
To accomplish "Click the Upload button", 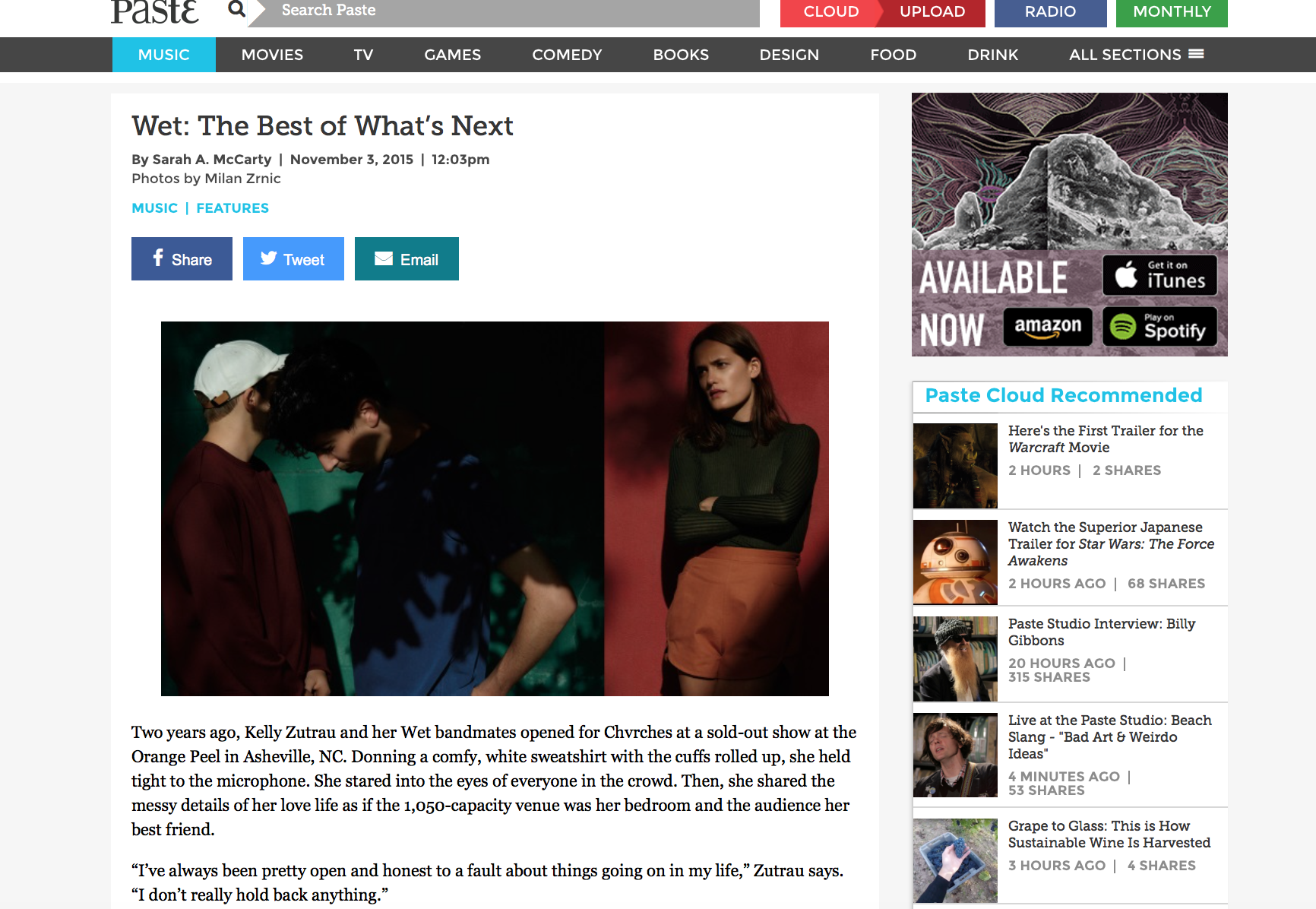I will click(x=932, y=11).
